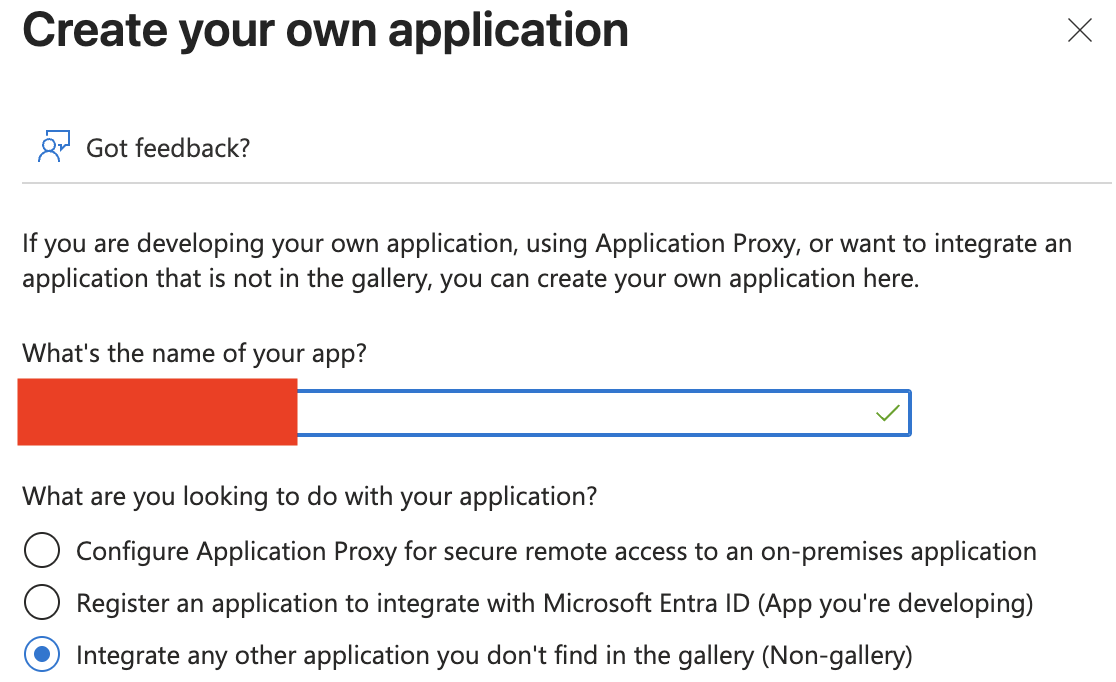The image size is (1116, 682).
Task: Click the '(Non-gallery)' text at option end
Action: [837, 656]
